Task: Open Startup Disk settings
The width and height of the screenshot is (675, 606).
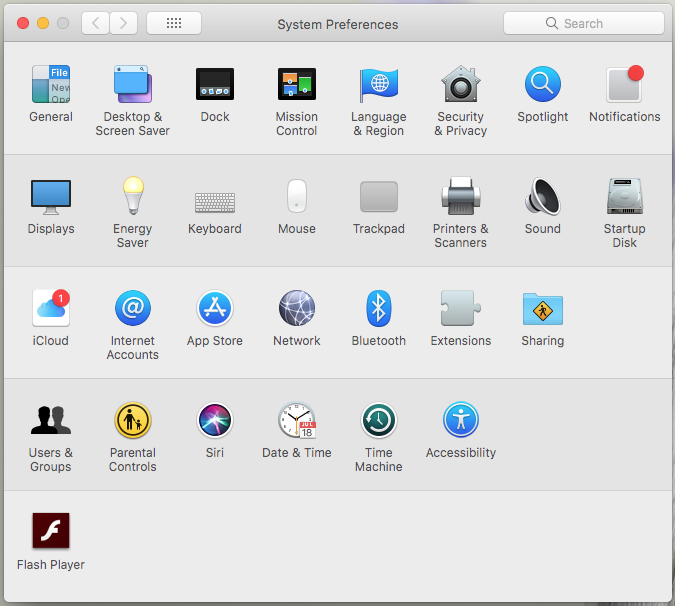Action: pyautogui.click(x=625, y=196)
